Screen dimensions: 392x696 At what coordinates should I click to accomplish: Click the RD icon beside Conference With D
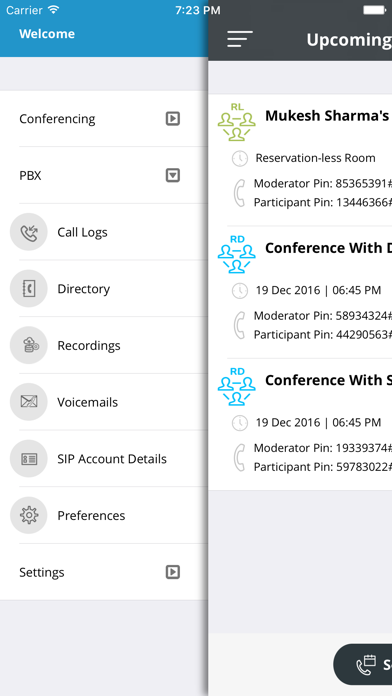(x=237, y=254)
